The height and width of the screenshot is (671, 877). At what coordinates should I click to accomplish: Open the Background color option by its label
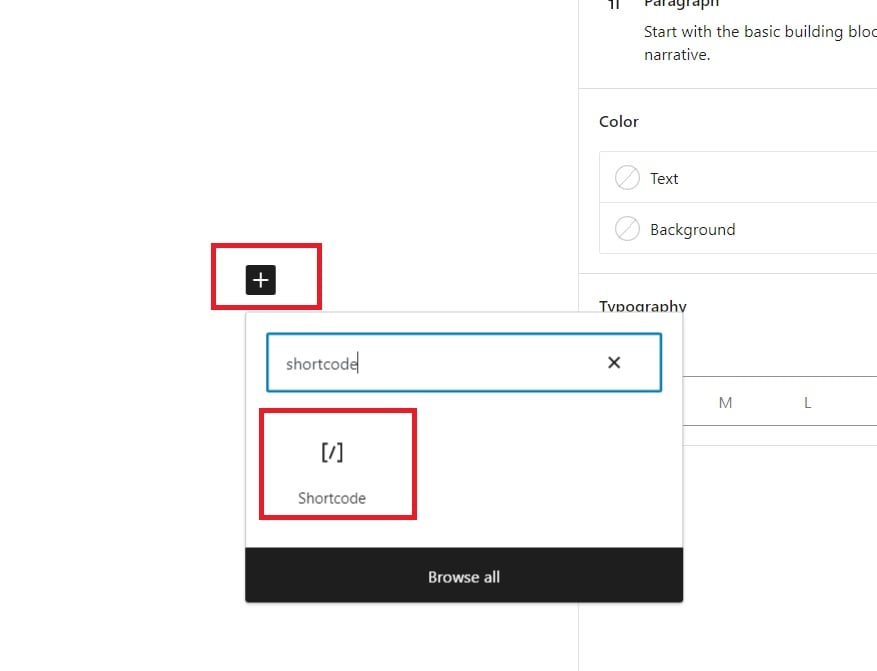tap(692, 229)
